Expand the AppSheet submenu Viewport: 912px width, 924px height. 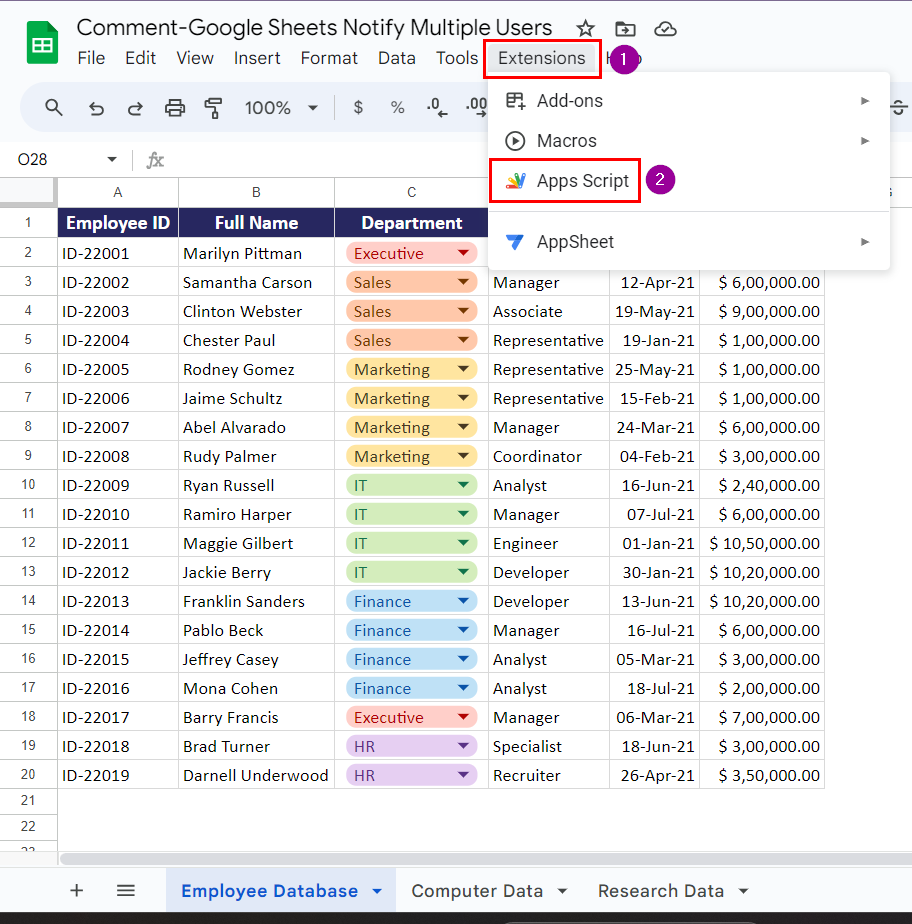pyautogui.click(x=865, y=242)
